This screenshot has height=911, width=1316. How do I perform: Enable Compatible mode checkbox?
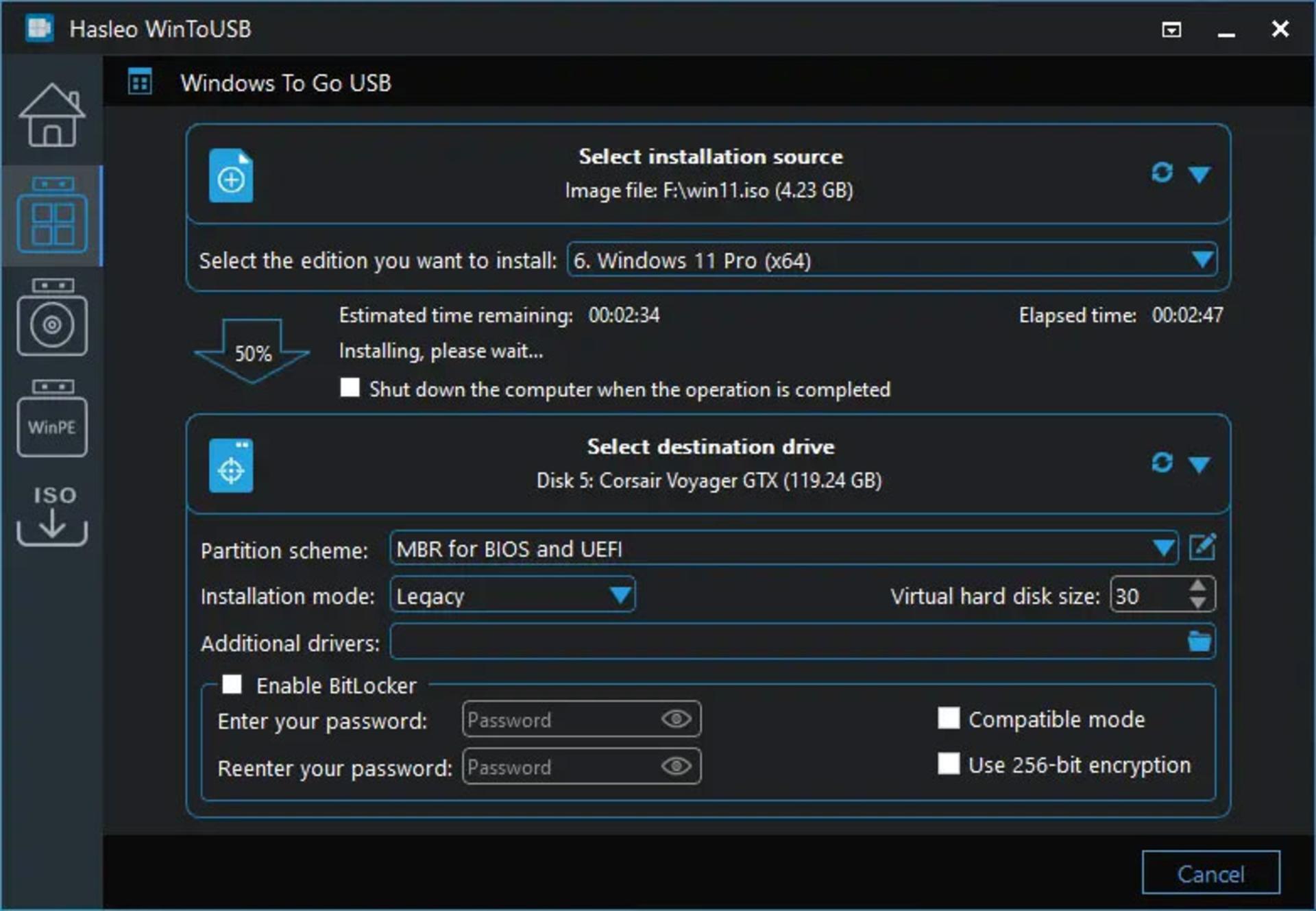point(949,718)
